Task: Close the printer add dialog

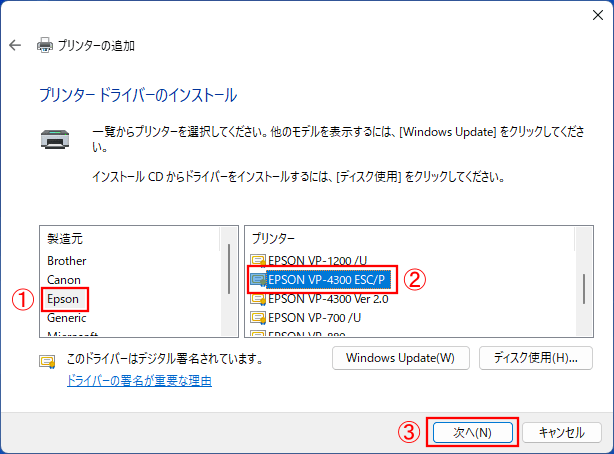Action: click(x=598, y=15)
